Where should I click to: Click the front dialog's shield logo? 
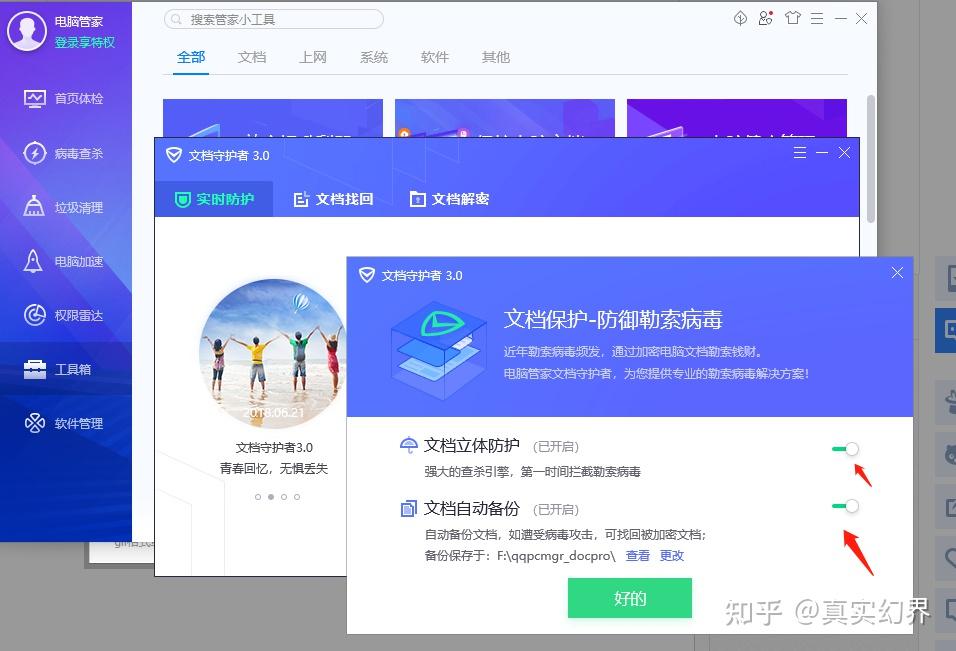coord(366,275)
